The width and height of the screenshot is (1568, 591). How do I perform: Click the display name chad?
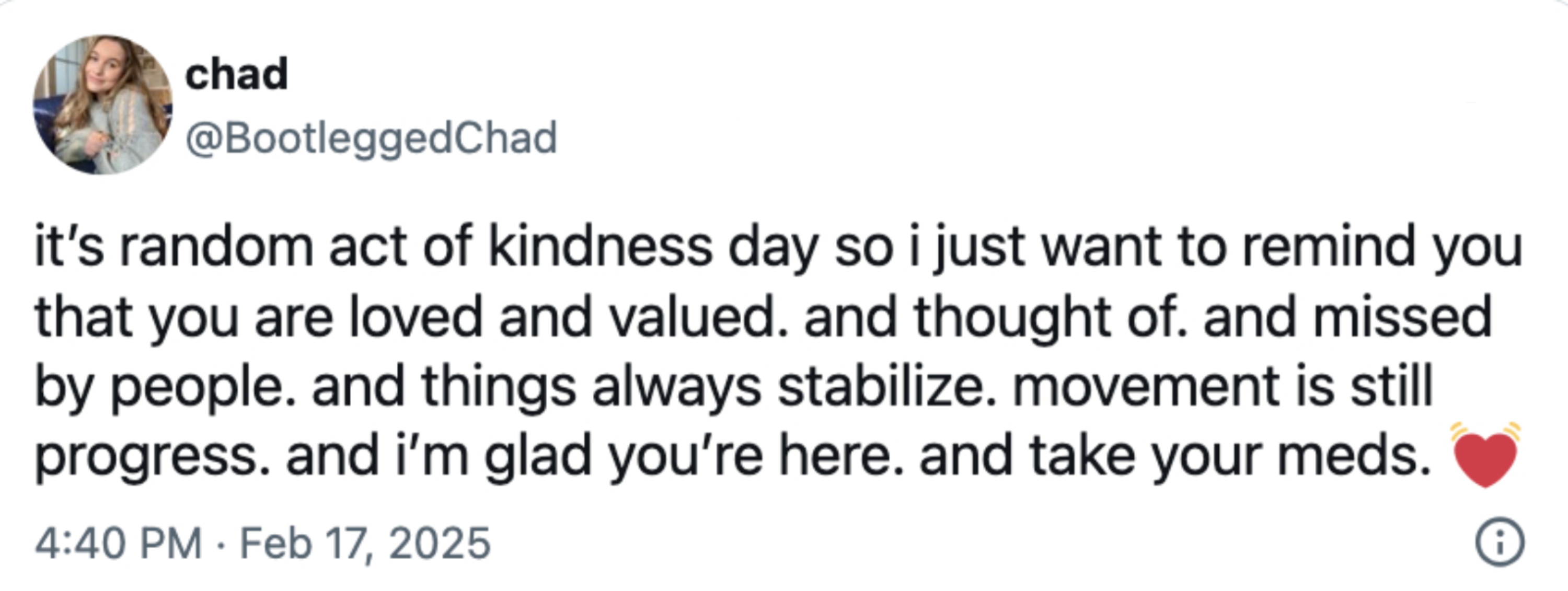pos(236,74)
